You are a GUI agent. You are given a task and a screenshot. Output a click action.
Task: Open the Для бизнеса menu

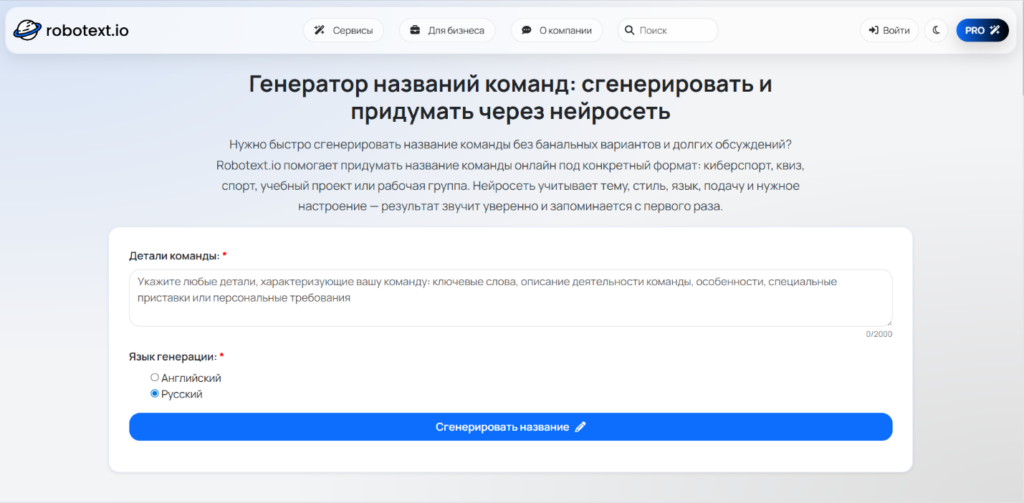447,30
